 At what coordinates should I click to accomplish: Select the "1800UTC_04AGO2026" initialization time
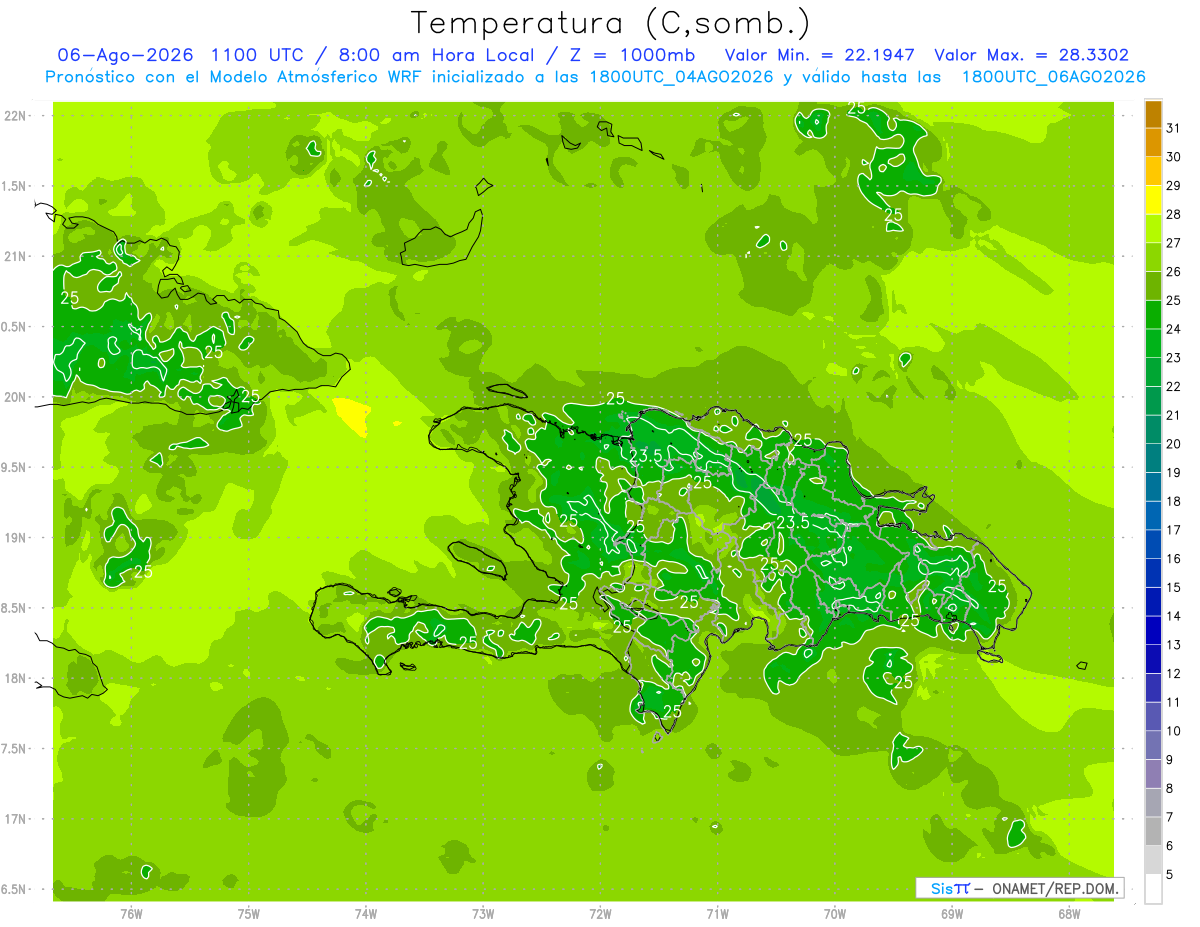(680, 77)
